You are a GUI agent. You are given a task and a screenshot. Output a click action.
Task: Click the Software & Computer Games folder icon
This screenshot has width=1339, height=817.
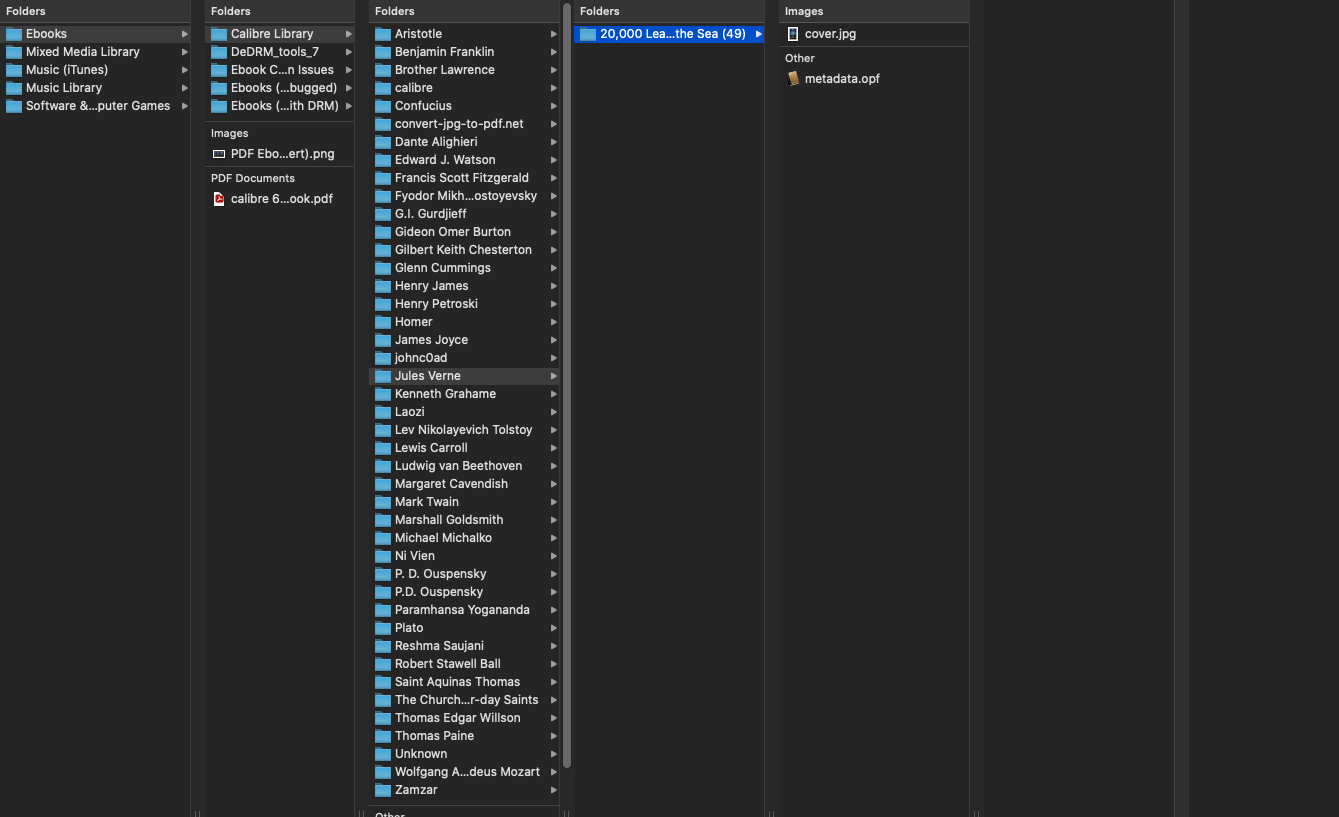coord(14,106)
